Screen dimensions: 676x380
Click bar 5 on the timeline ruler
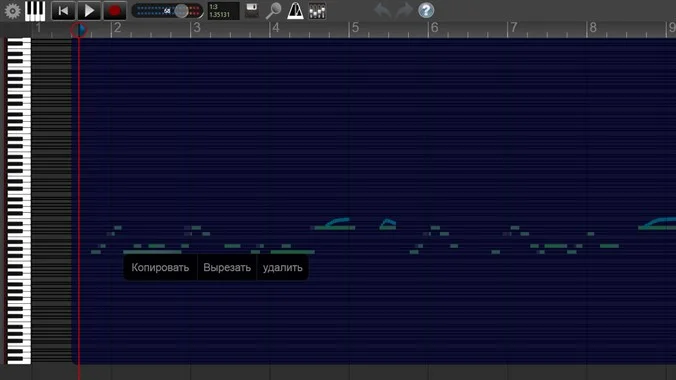tap(355, 28)
